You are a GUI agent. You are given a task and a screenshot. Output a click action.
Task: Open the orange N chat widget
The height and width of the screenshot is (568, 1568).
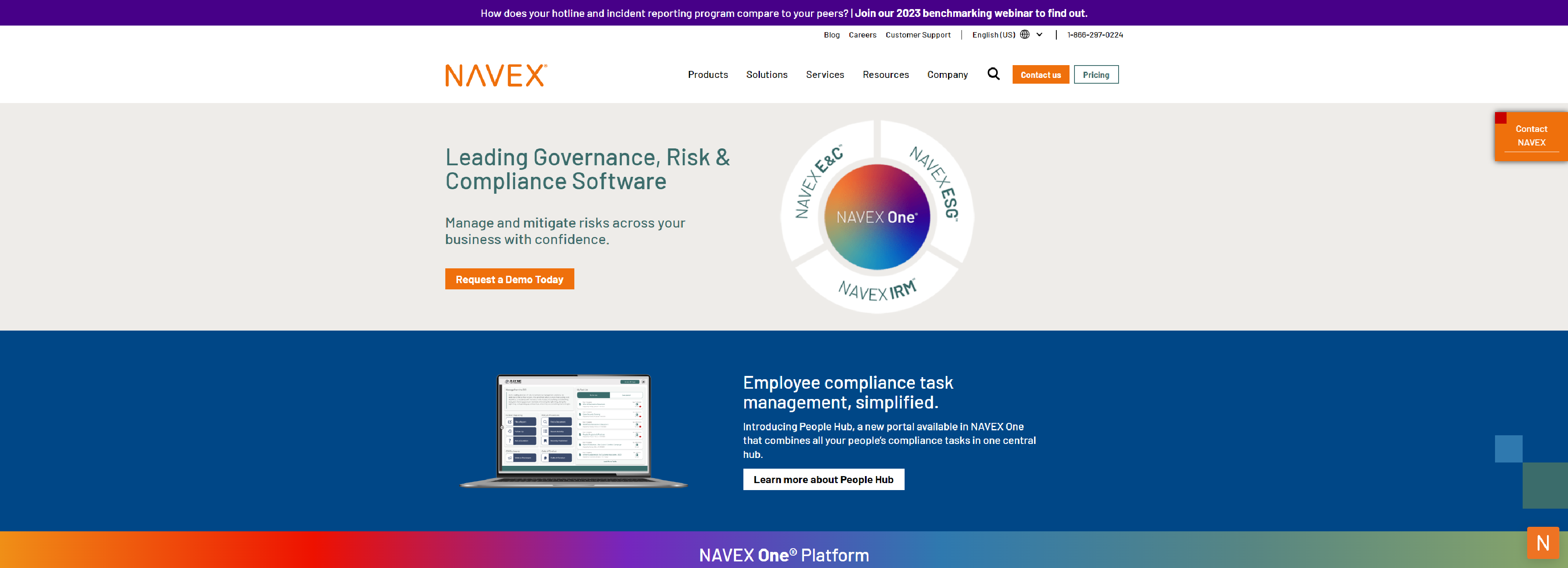(1542, 542)
